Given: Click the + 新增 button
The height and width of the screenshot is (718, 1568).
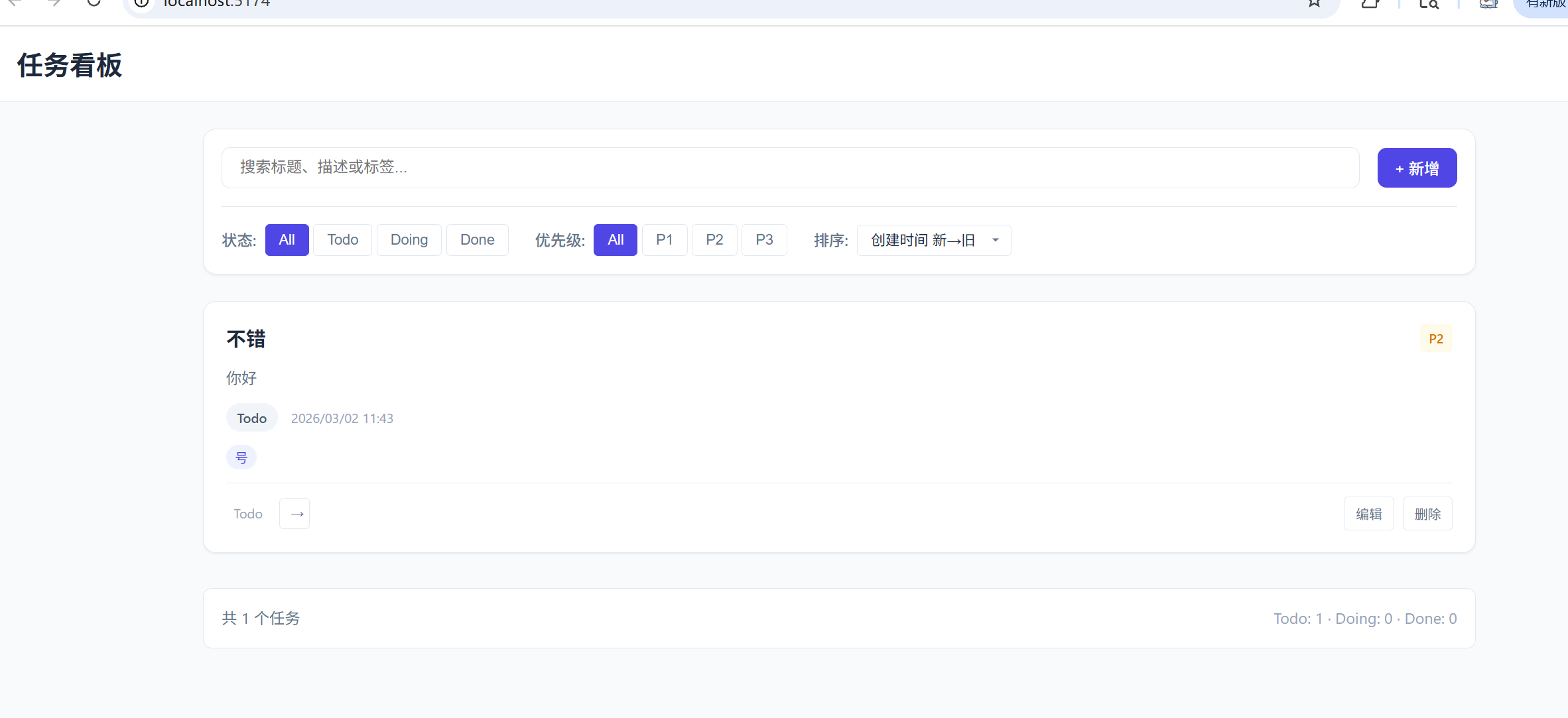Looking at the screenshot, I should point(1417,168).
